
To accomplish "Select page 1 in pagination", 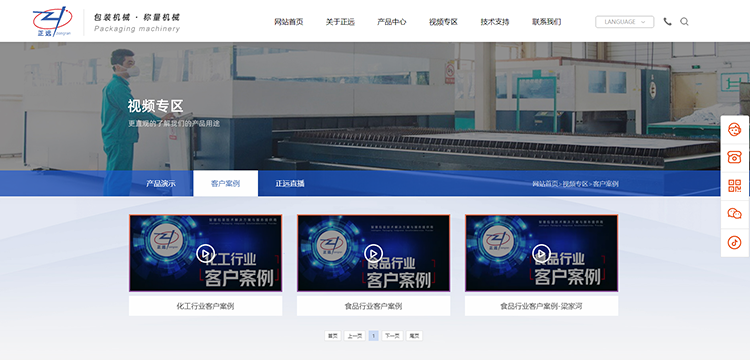I will [x=374, y=336].
